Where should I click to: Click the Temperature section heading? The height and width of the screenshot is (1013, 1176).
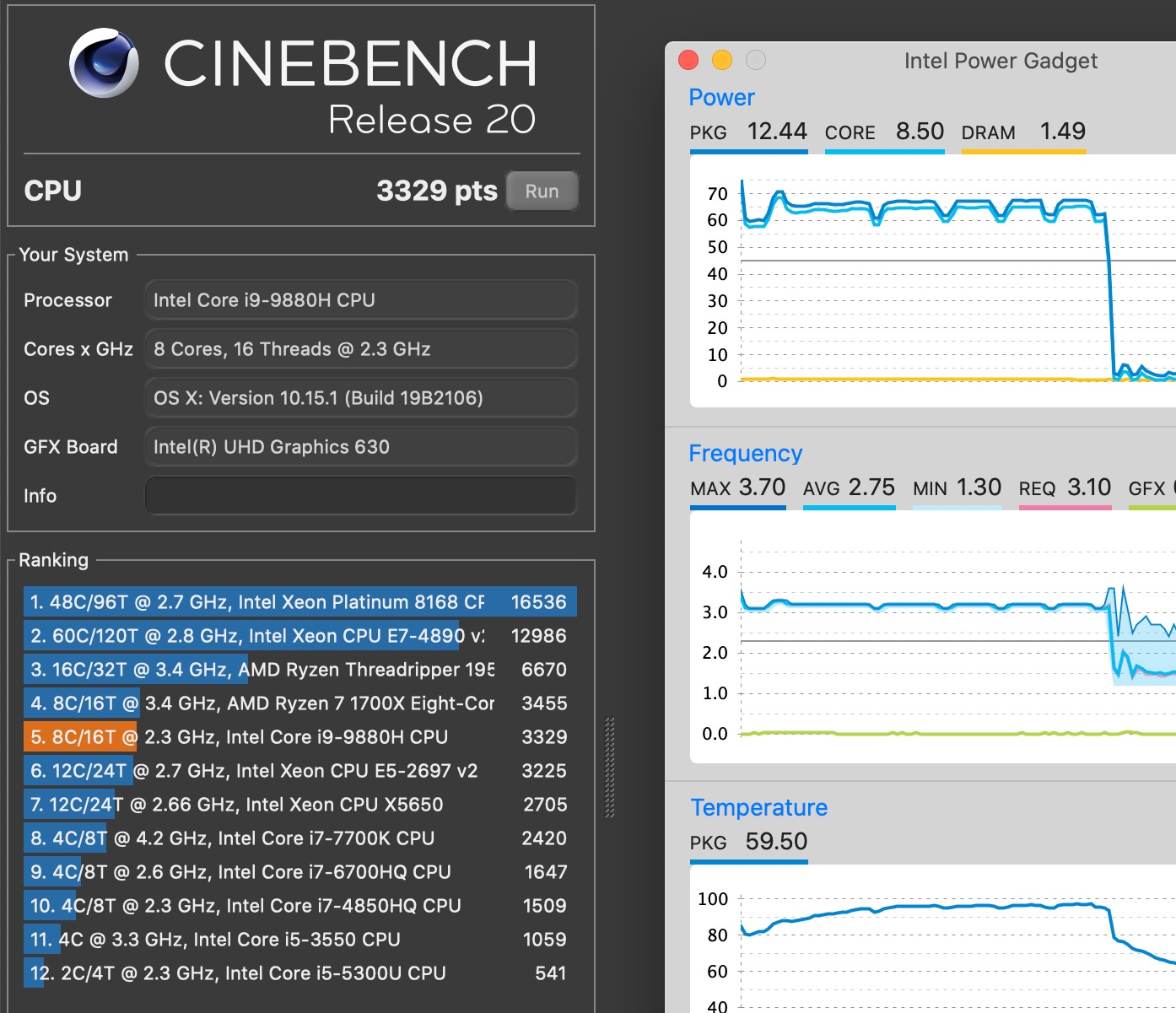click(x=759, y=808)
